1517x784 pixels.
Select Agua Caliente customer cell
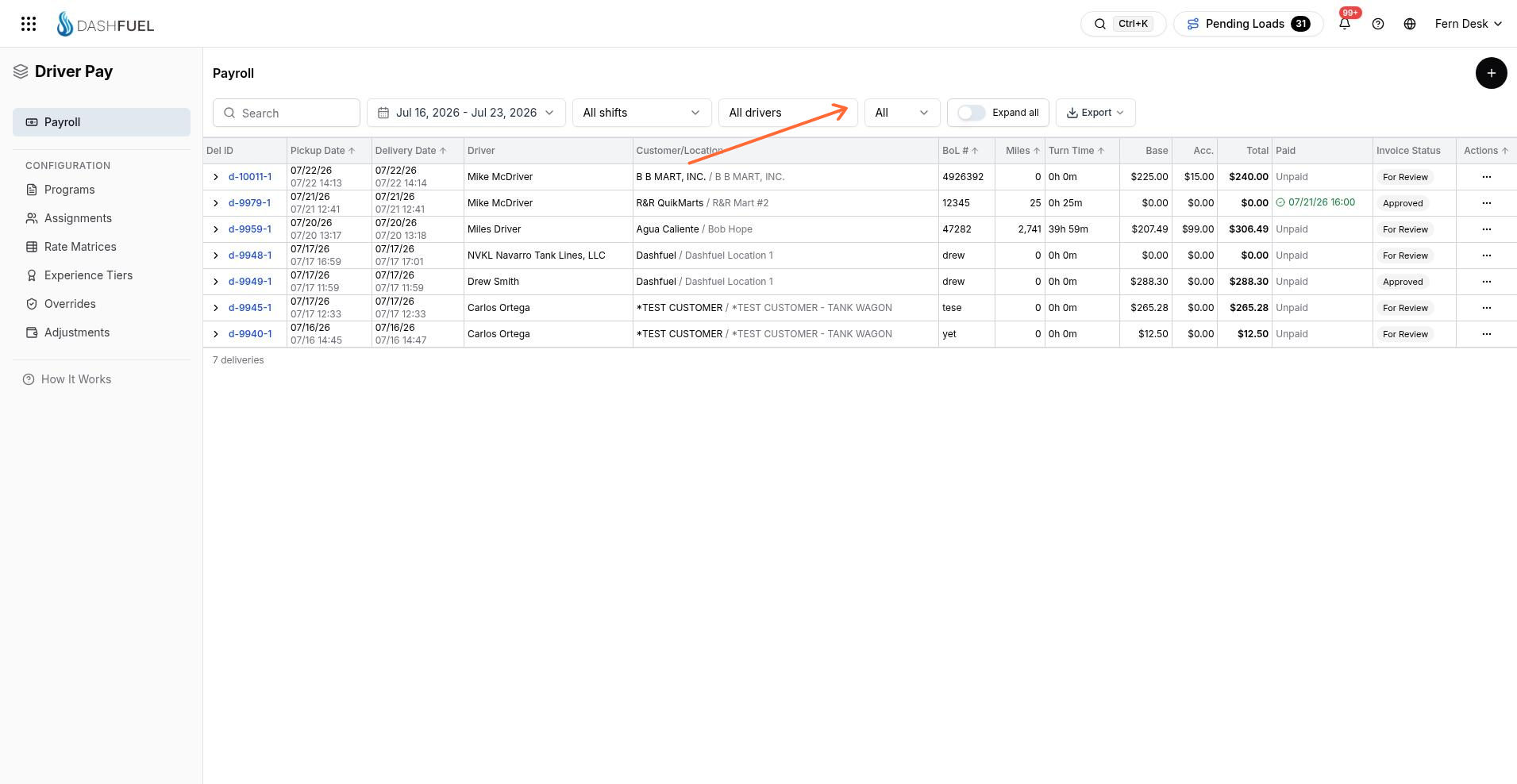coord(785,229)
